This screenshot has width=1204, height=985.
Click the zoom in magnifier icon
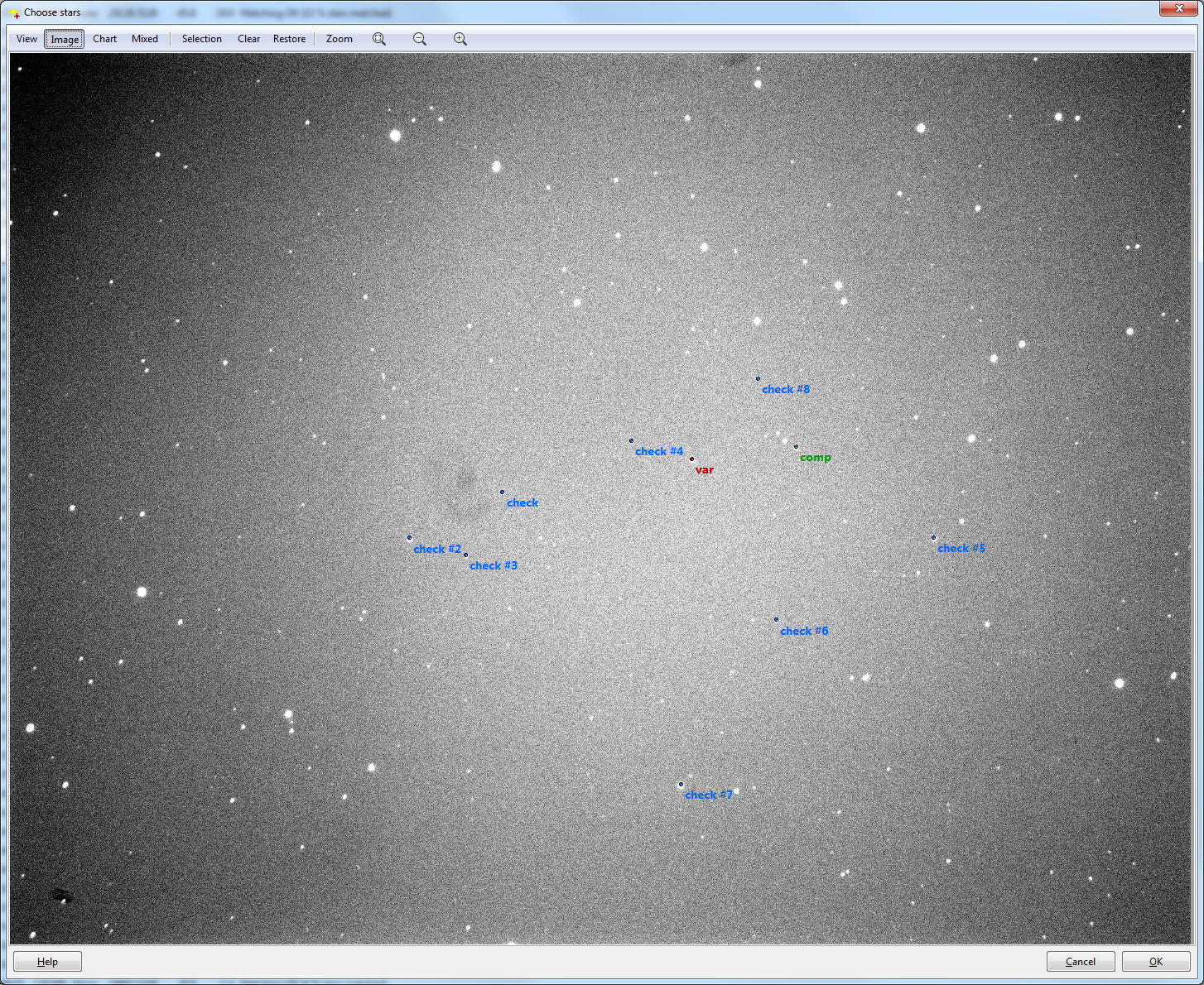pos(460,39)
